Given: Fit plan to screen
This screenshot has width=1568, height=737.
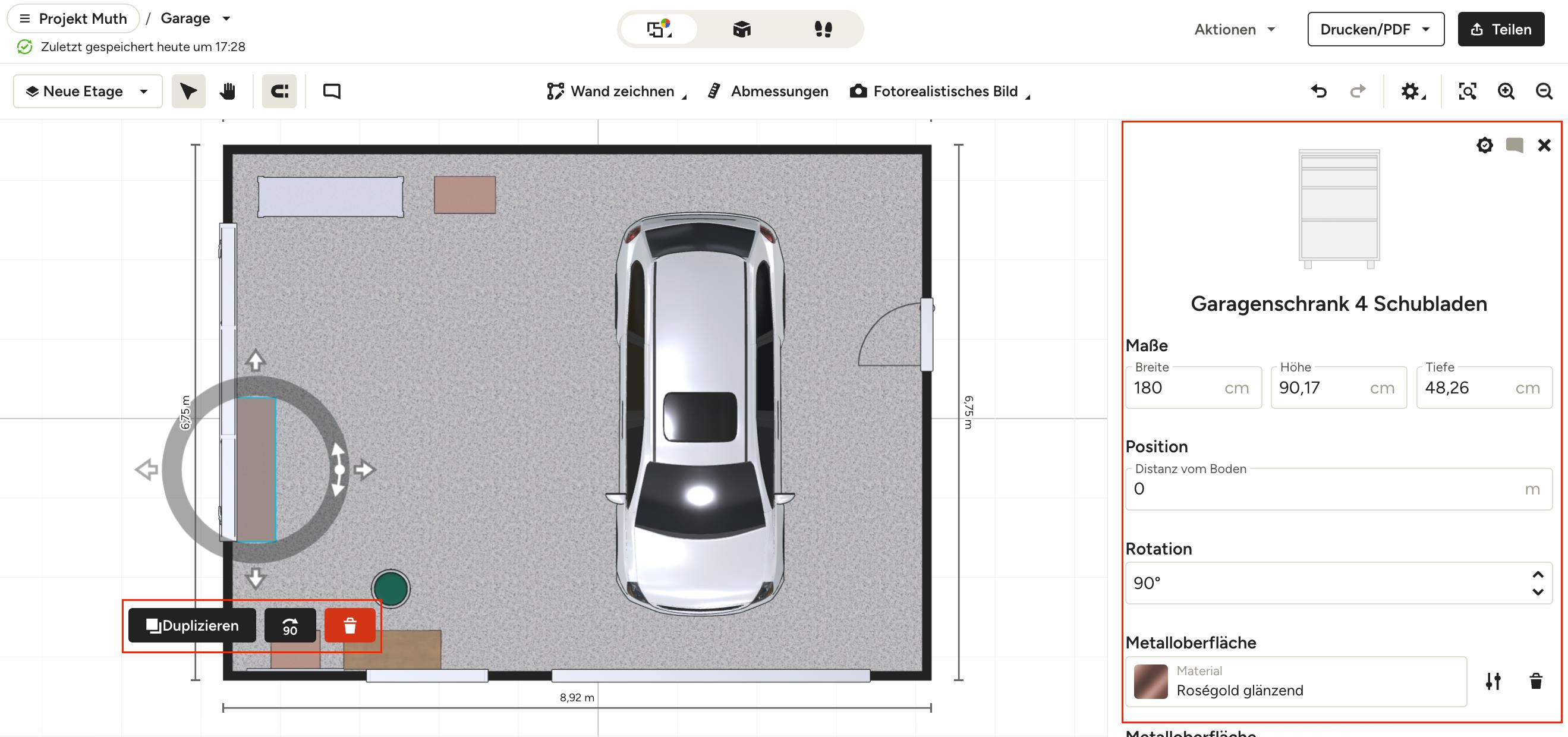Looking at the screenshot, I should [x=1468, y=92].
